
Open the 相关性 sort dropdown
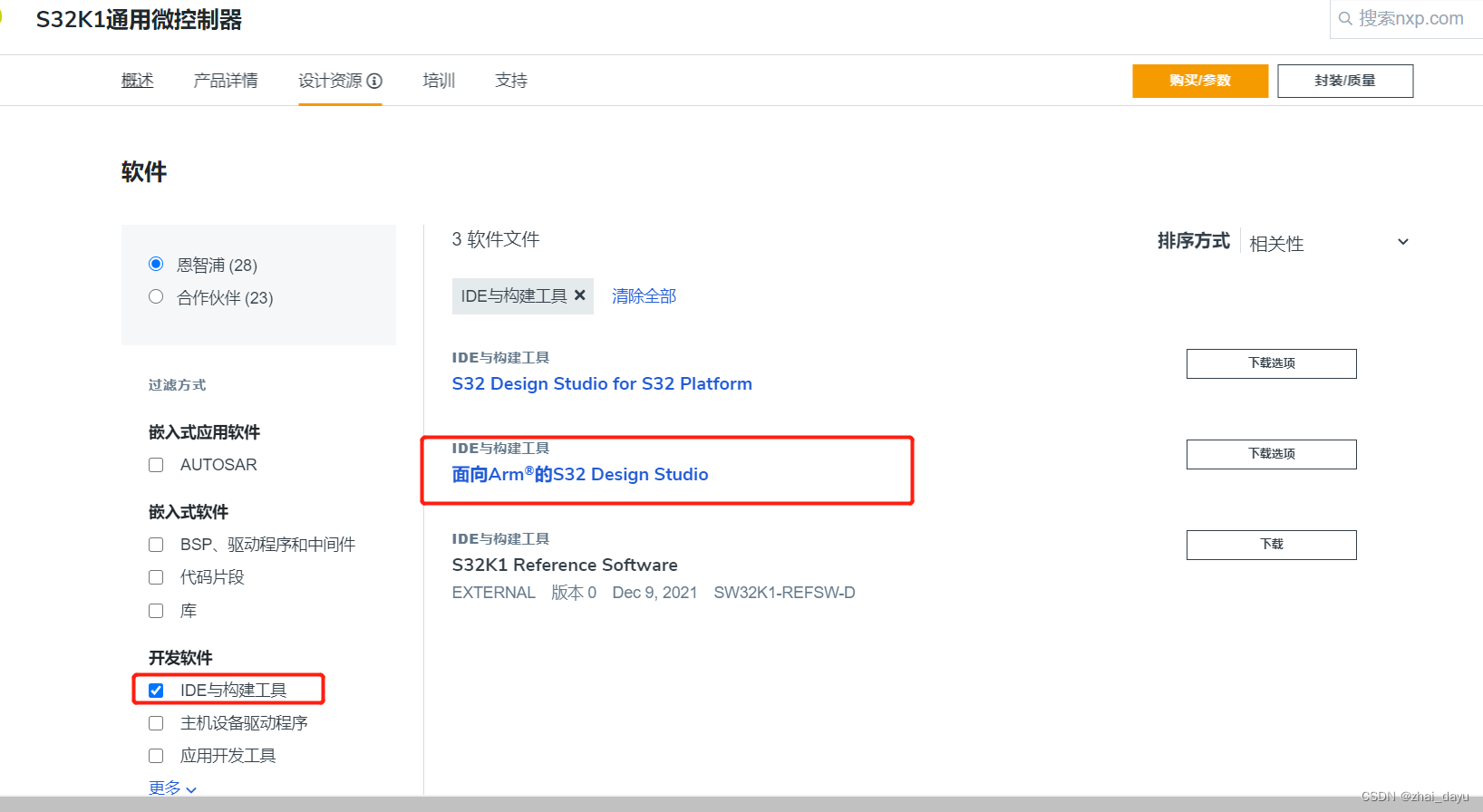pos(1329,243)
